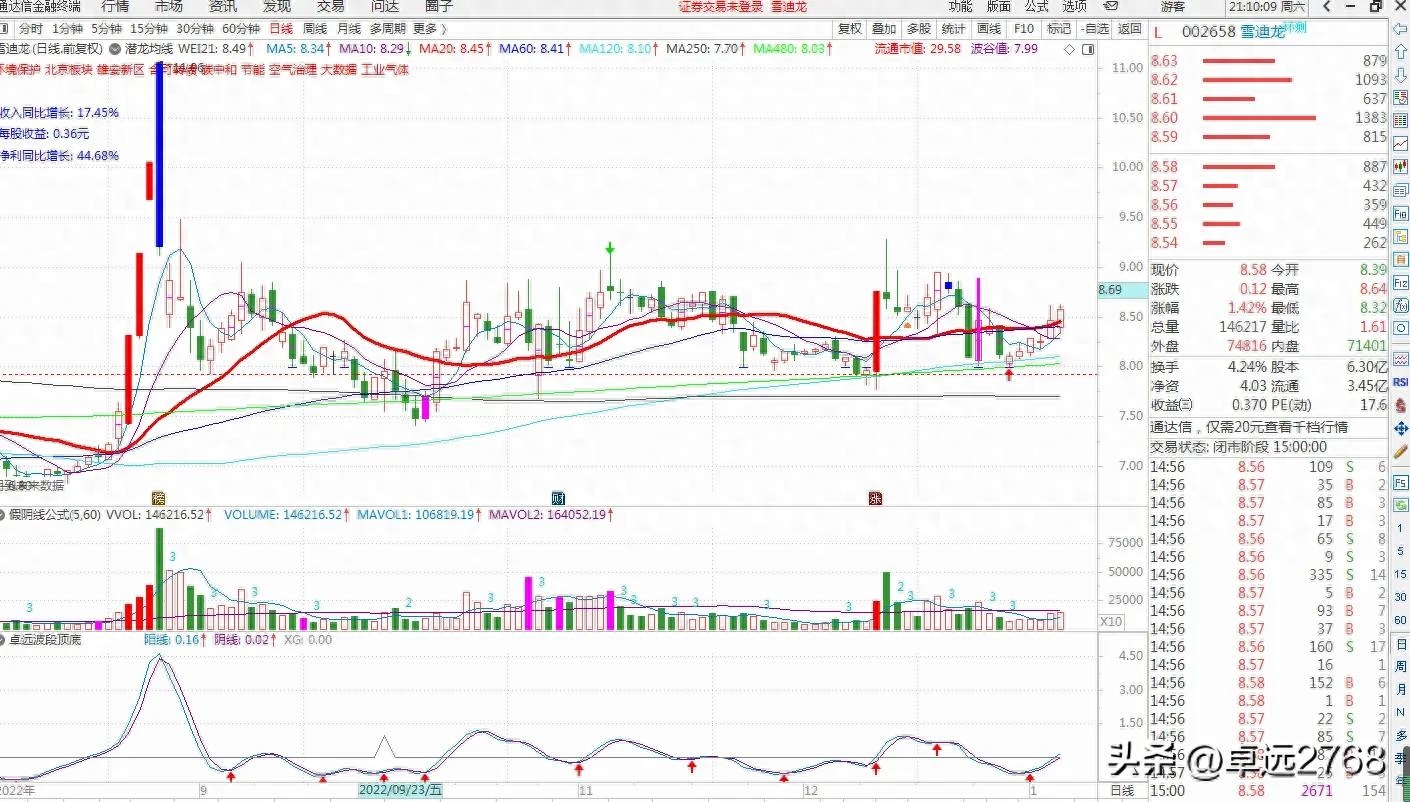
Task: Click the blue square marker above candles
Action: (948, 285)
